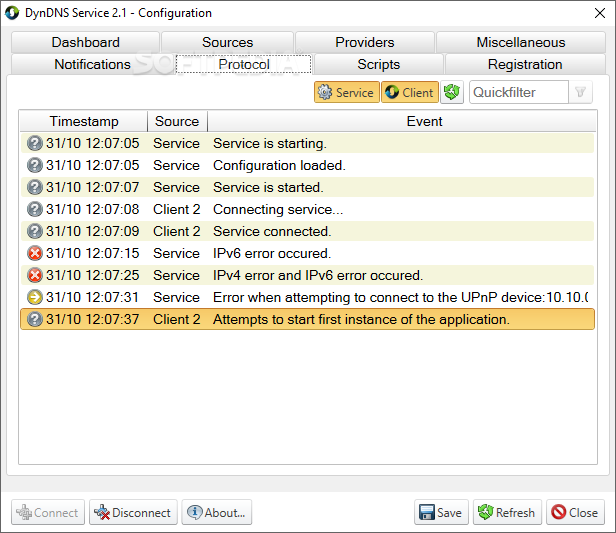616x533 pixels.
Task: Select the 'IPv6 error occured.' event text
Action: coord(272,253)
